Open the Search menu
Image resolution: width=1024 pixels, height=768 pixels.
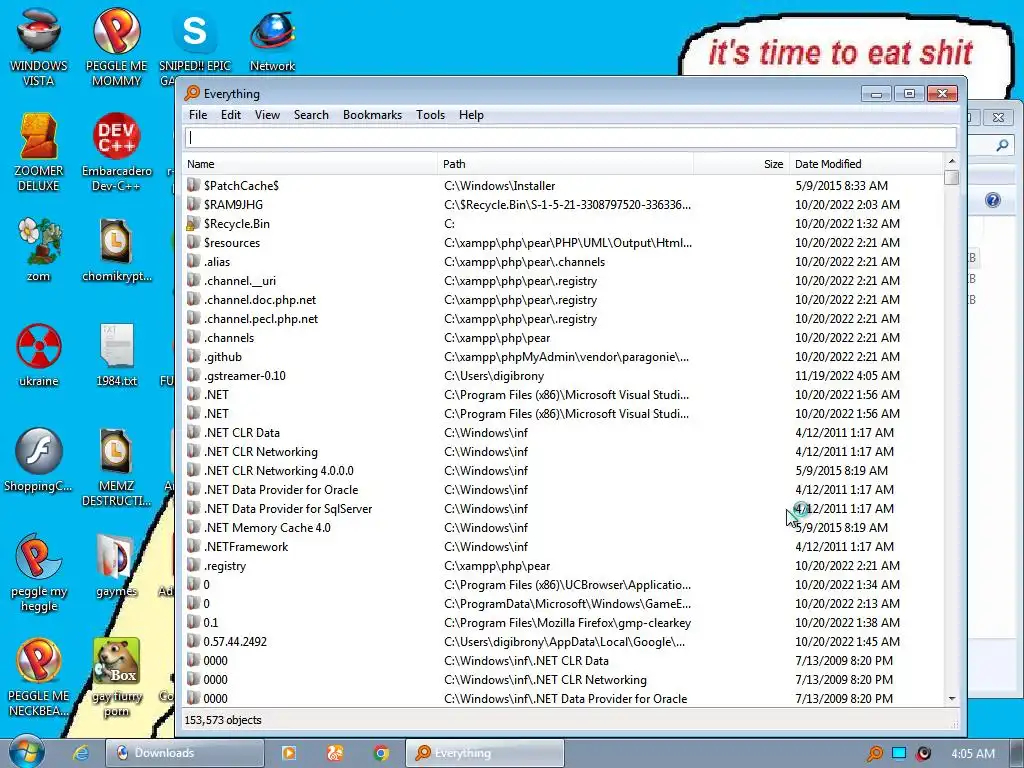pos(311,115)
